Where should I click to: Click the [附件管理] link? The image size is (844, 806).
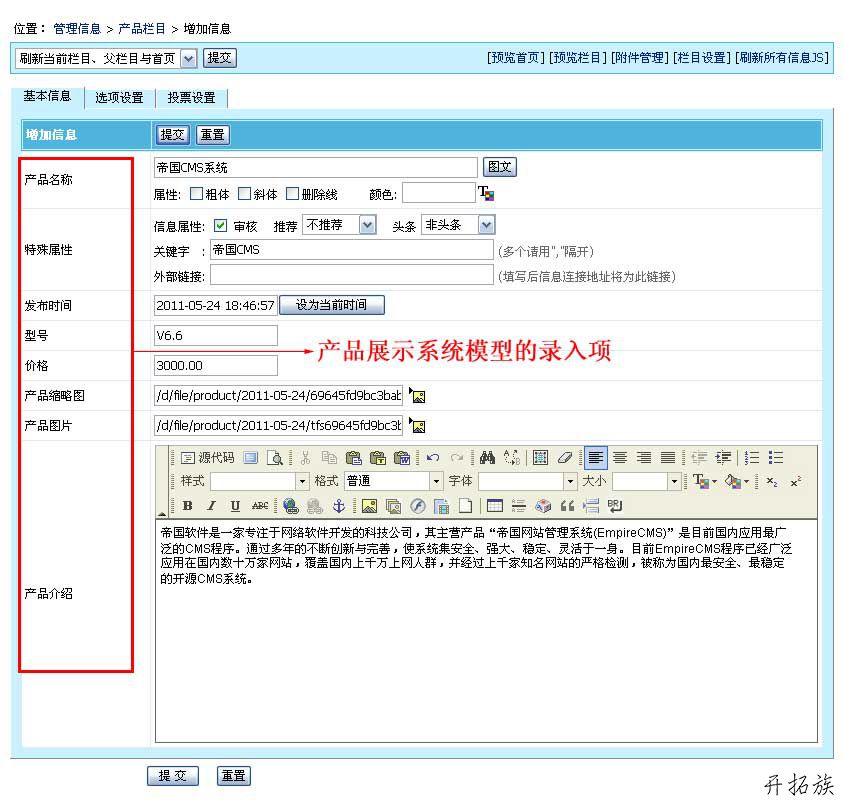(x=639, y=58)
